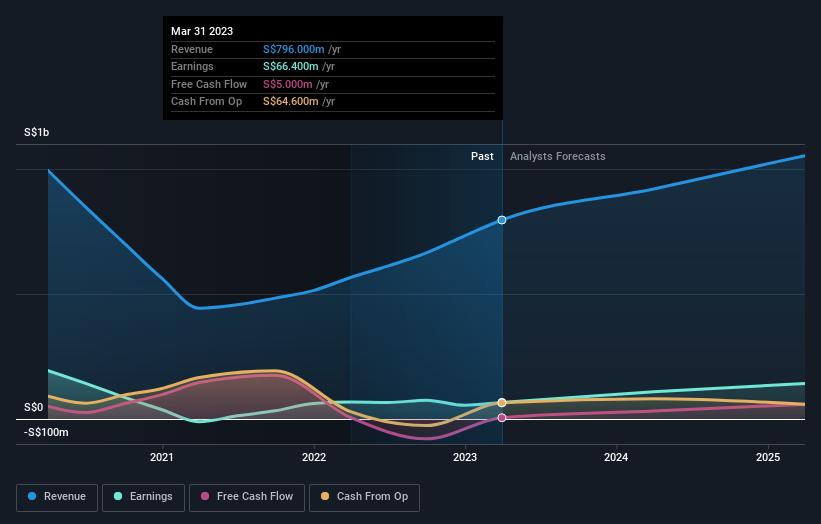The height and width of the screenshot is (524, 821).
Task: Click the Analysts Forecasts label
Action: point(558,156)
